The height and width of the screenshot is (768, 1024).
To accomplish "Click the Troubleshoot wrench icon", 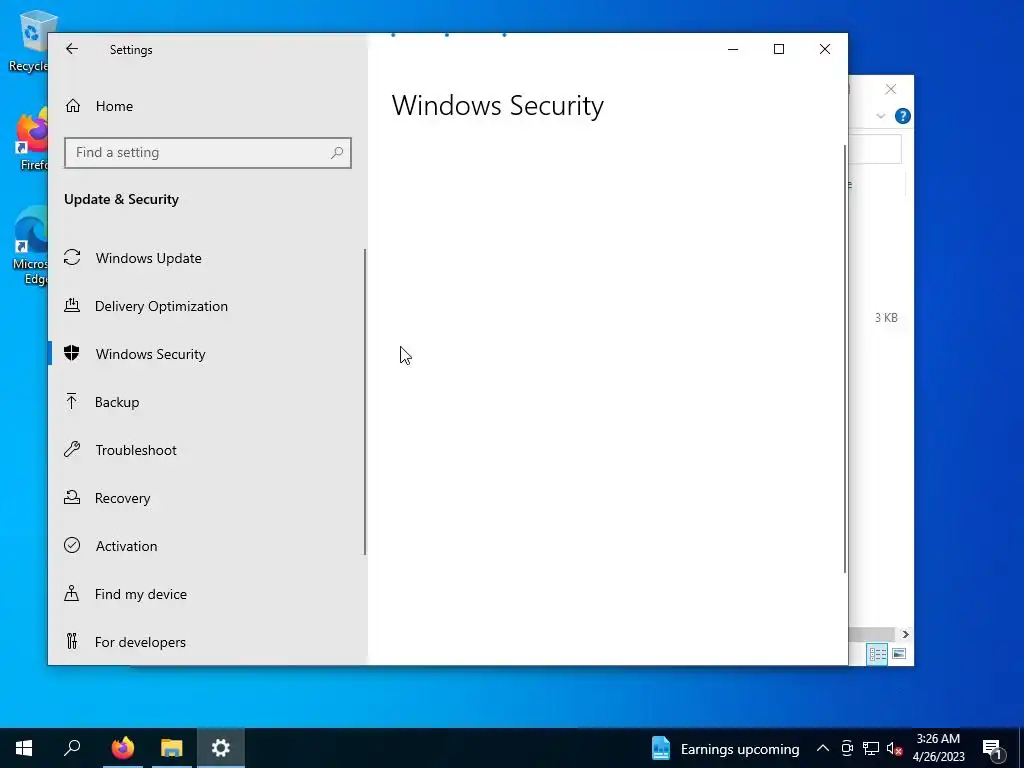I will (x=72, y=449).
